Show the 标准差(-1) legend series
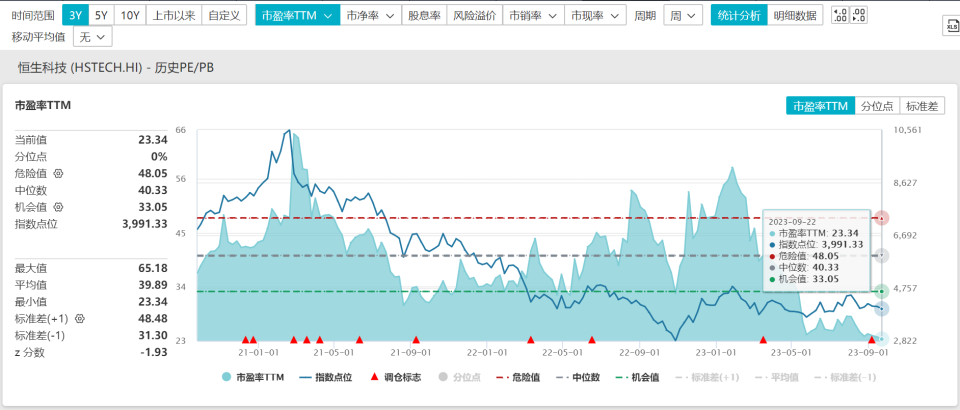 [844, 378]
